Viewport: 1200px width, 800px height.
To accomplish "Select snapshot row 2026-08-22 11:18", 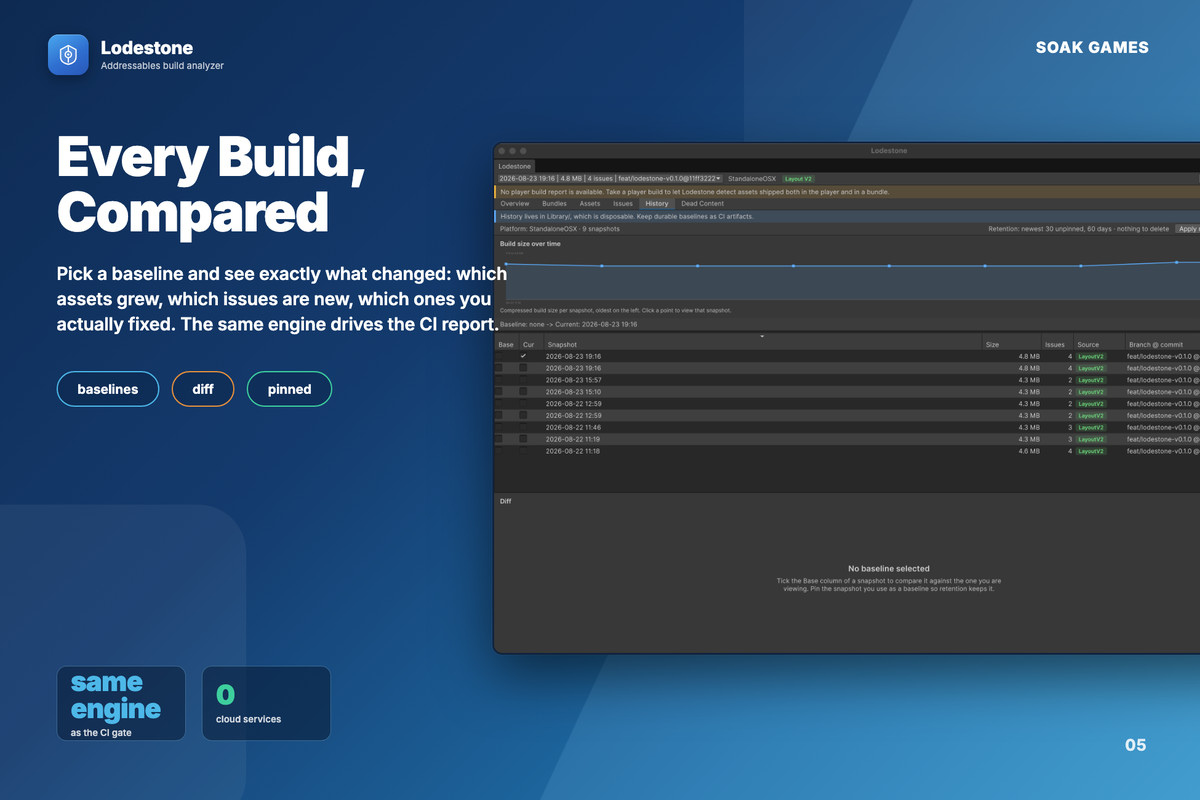I will (847, 451).
